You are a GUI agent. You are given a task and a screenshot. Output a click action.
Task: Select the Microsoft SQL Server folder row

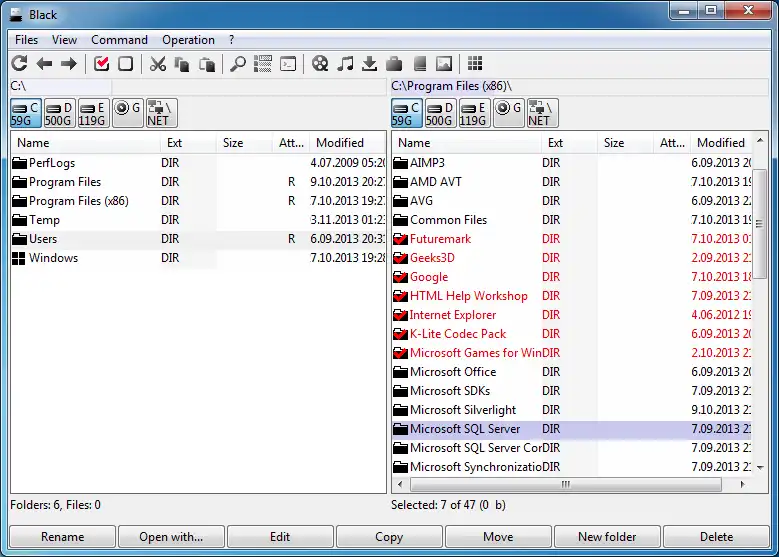572,429
